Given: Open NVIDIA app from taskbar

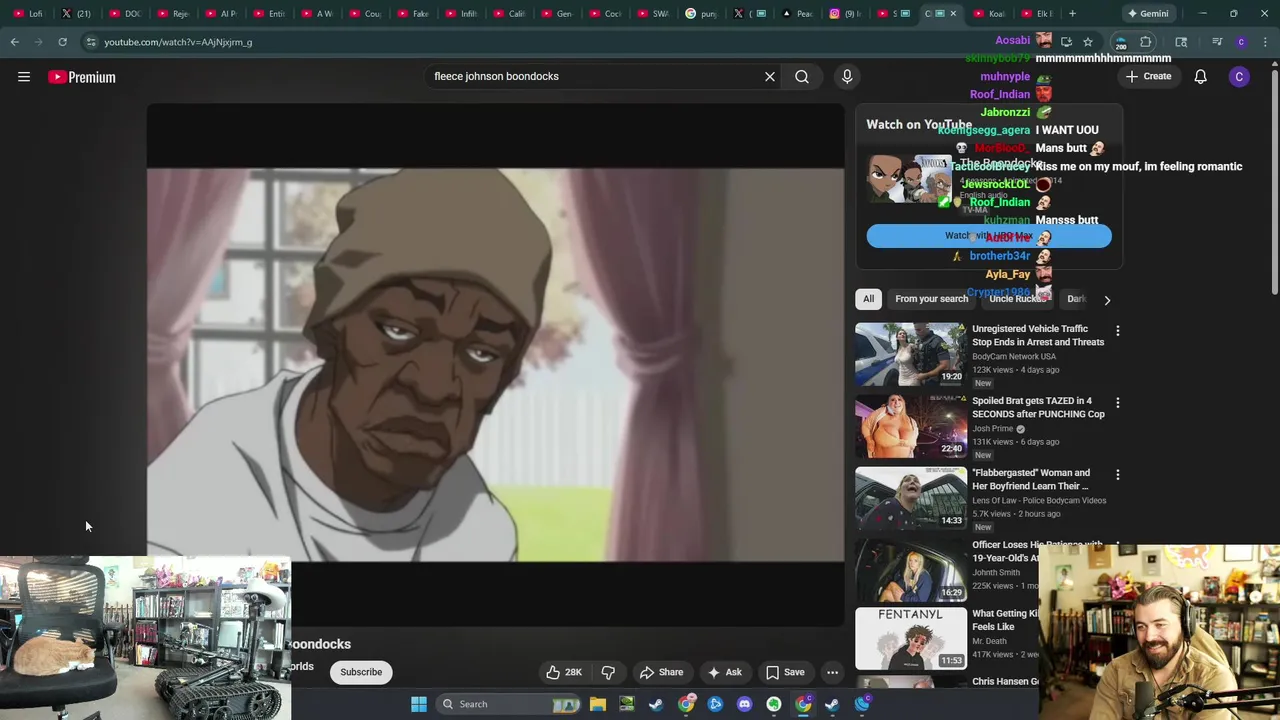Looking at the screenshot, I should (x=627, y=704).
